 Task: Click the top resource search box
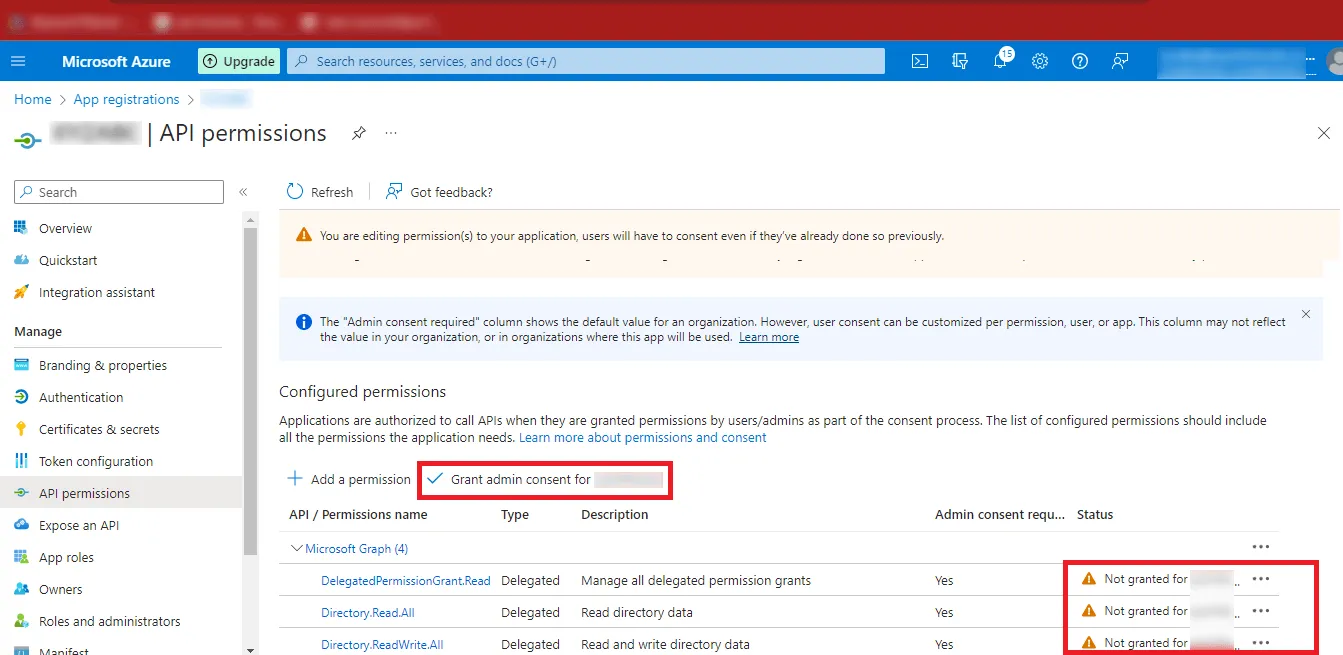pos(585,61)
